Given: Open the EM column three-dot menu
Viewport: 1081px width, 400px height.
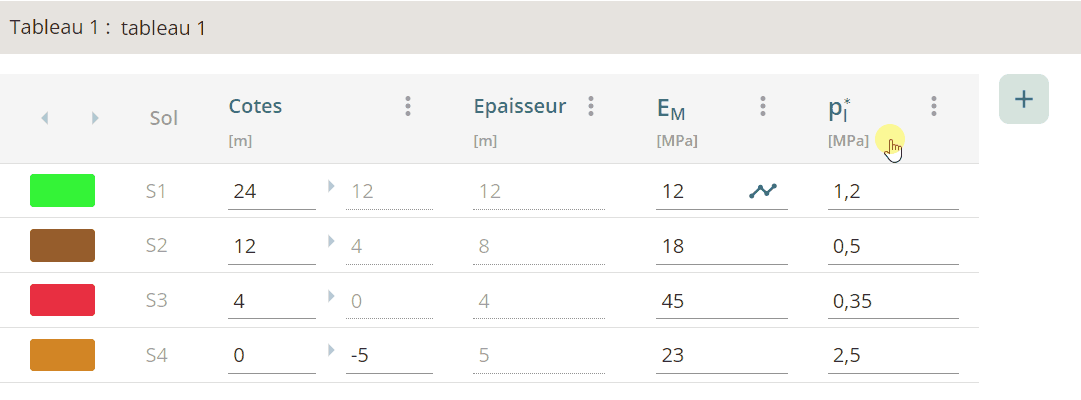Looking at the screenshot, I should [x=763, y=106].
